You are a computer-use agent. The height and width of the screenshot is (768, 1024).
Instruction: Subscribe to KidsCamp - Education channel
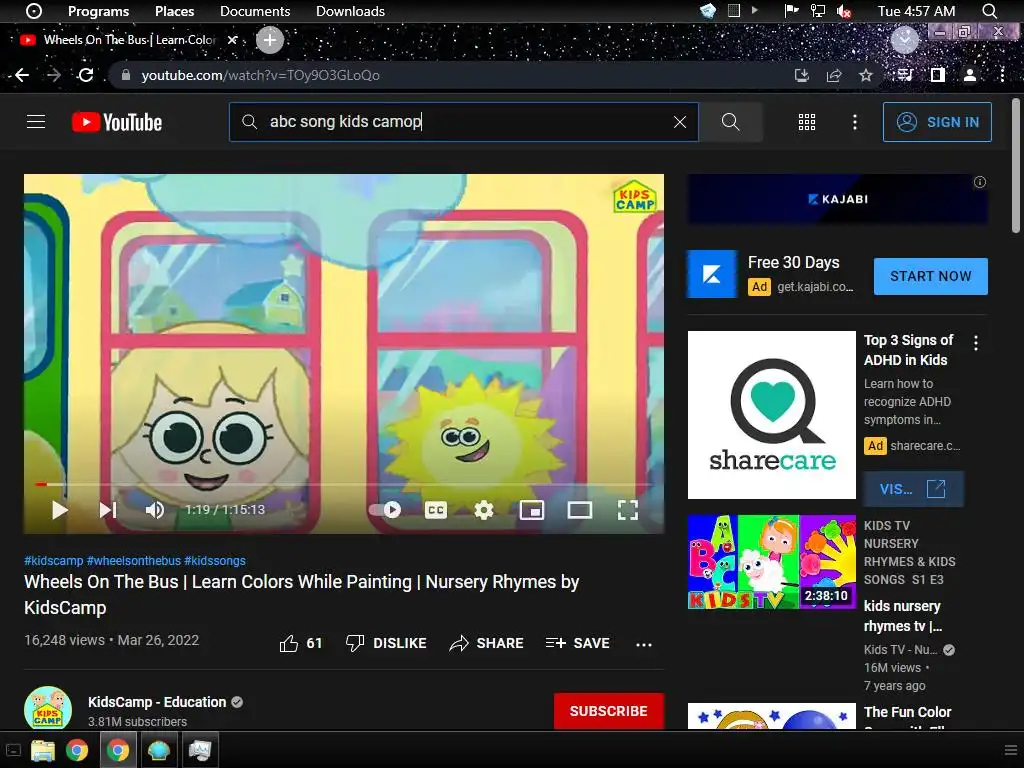tap(609, 711)
